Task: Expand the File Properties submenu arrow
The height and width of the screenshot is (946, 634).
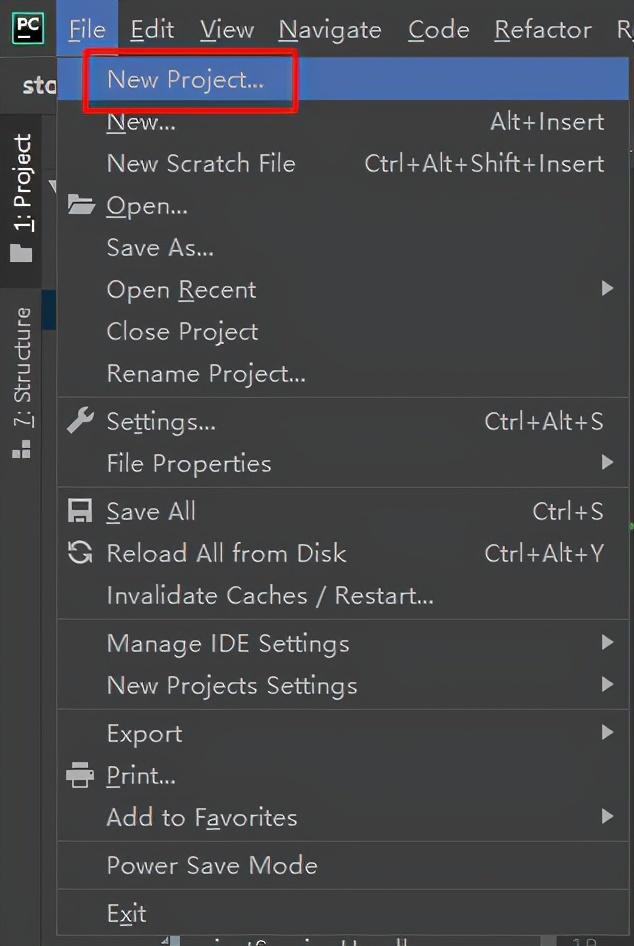Action: click(607, 463)
